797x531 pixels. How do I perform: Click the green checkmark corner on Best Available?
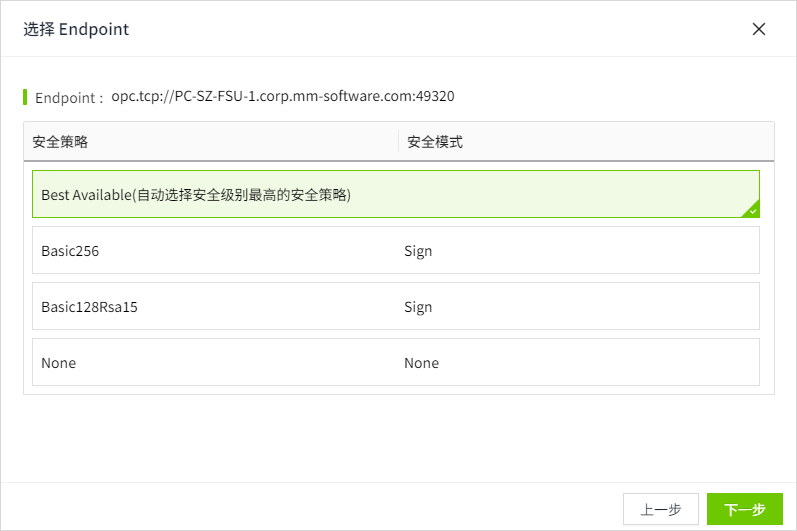(x=753, y=211)
